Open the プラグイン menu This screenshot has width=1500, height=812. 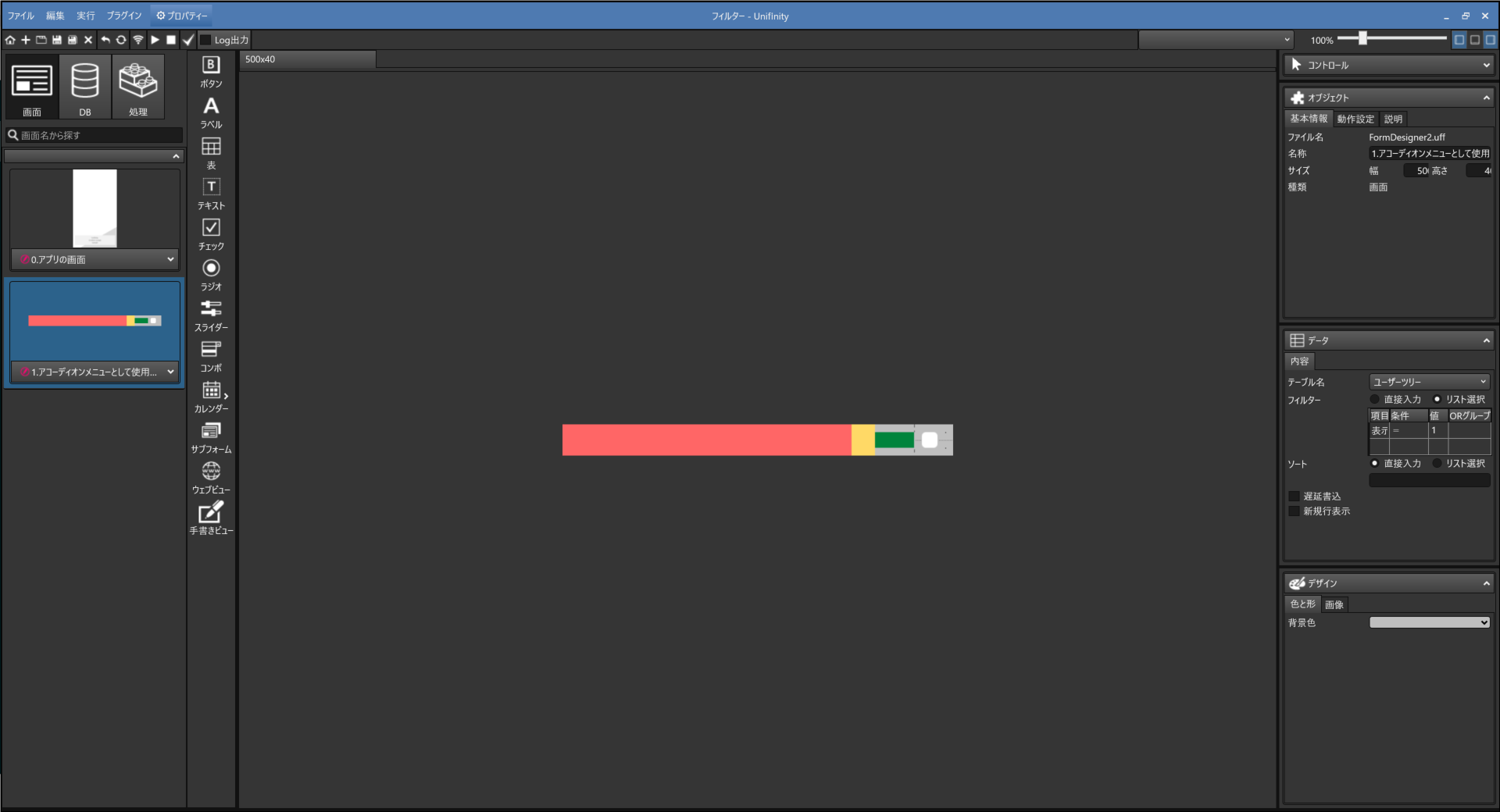pos(124,16)
